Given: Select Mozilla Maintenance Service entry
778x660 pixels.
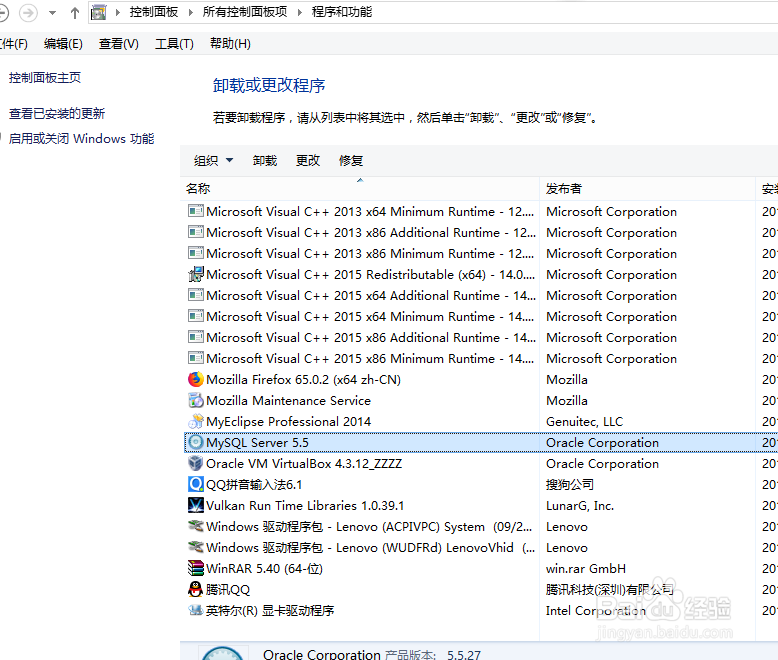Looking at the screenshot, I should (288, 400).
